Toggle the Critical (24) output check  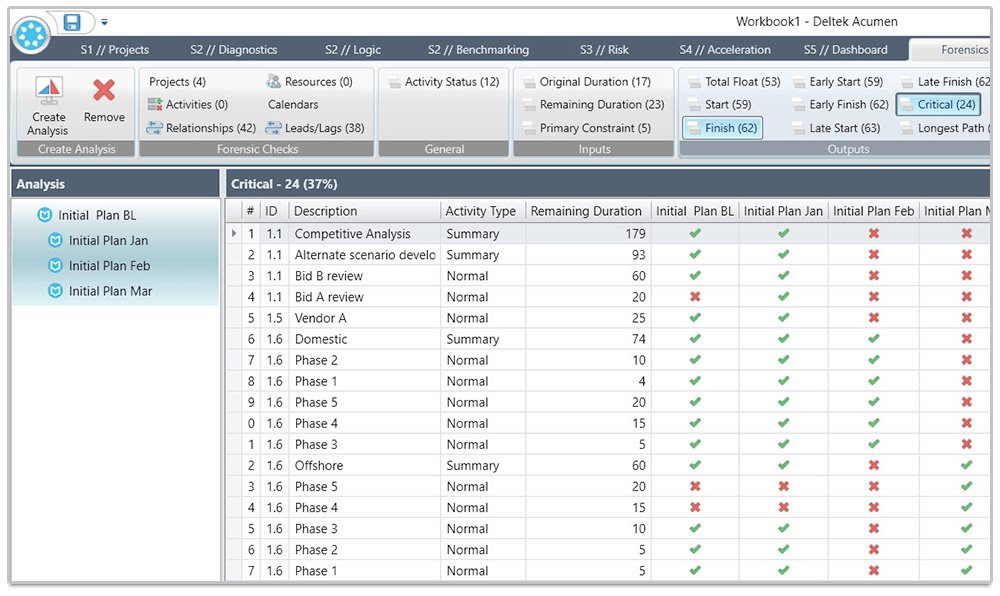coord(938,104)
